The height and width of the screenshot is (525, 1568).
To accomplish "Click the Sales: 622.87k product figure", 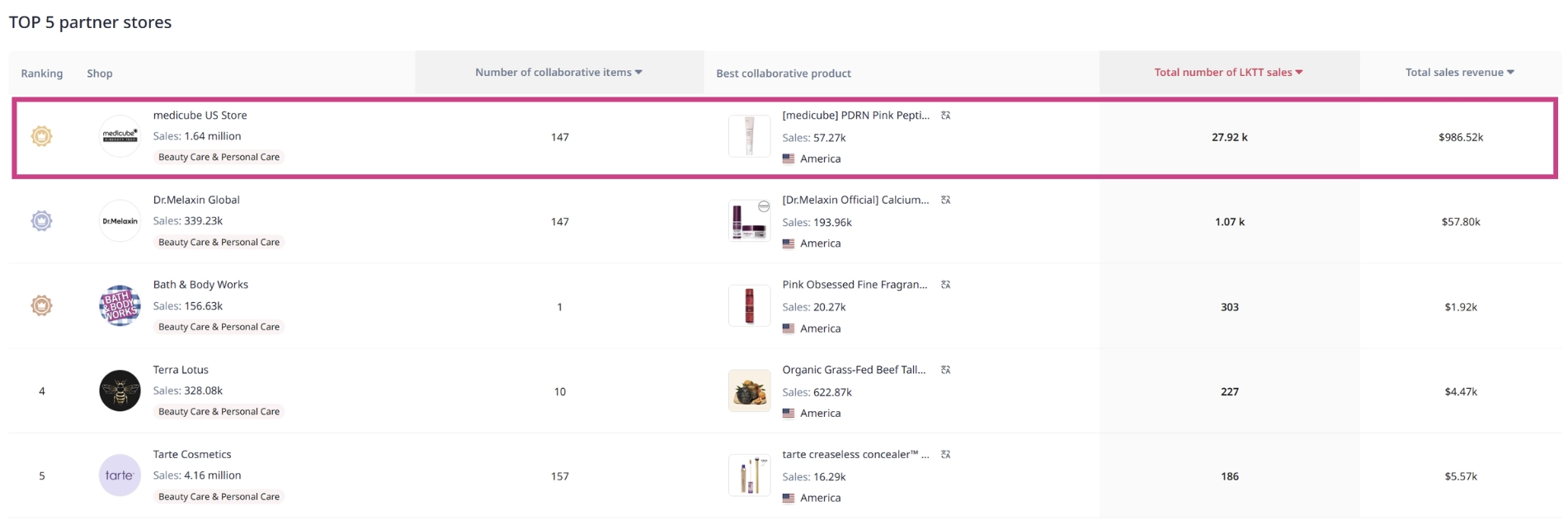I will point(817,392).
